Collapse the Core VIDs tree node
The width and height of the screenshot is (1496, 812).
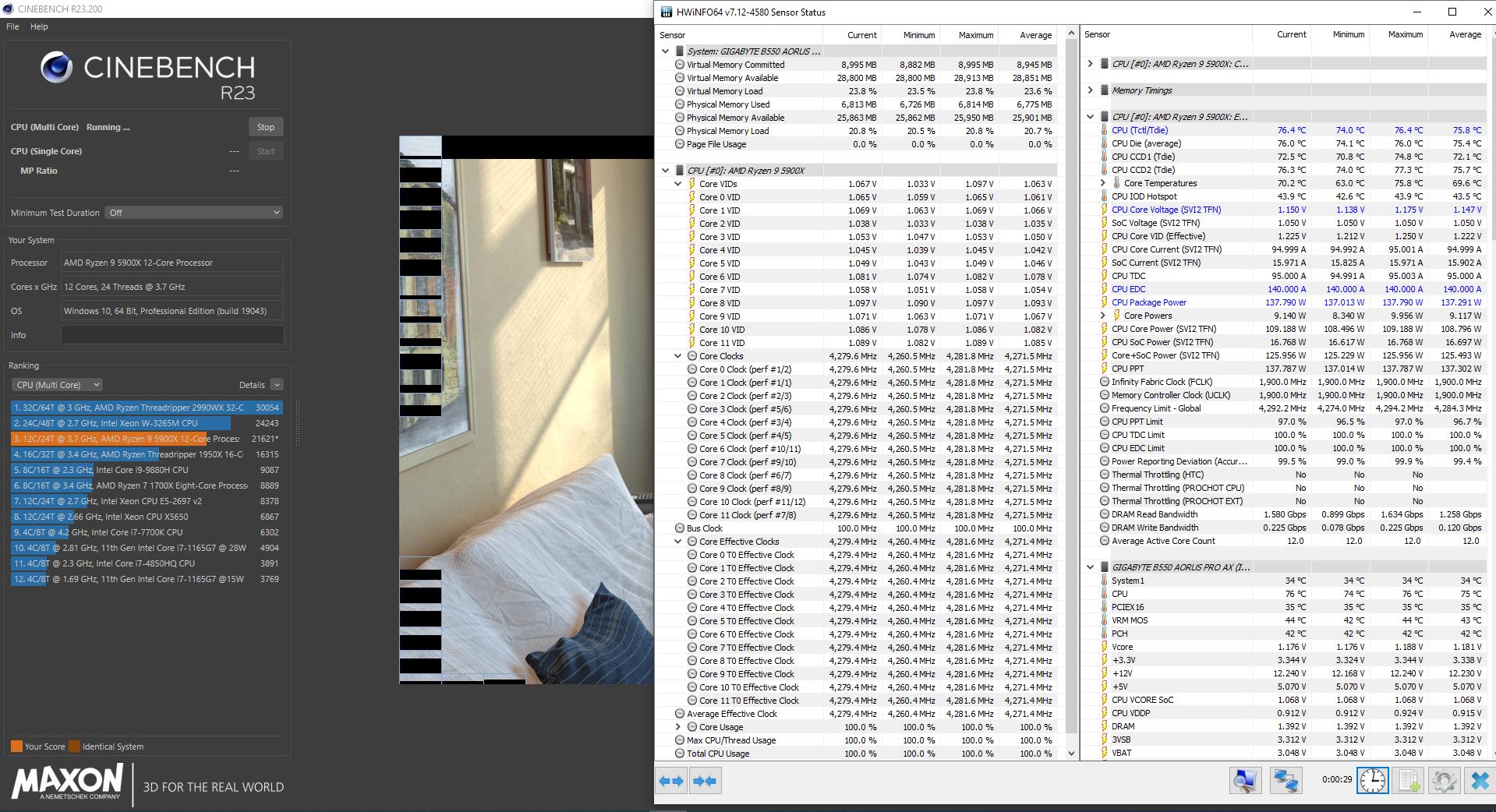(677, 184)
